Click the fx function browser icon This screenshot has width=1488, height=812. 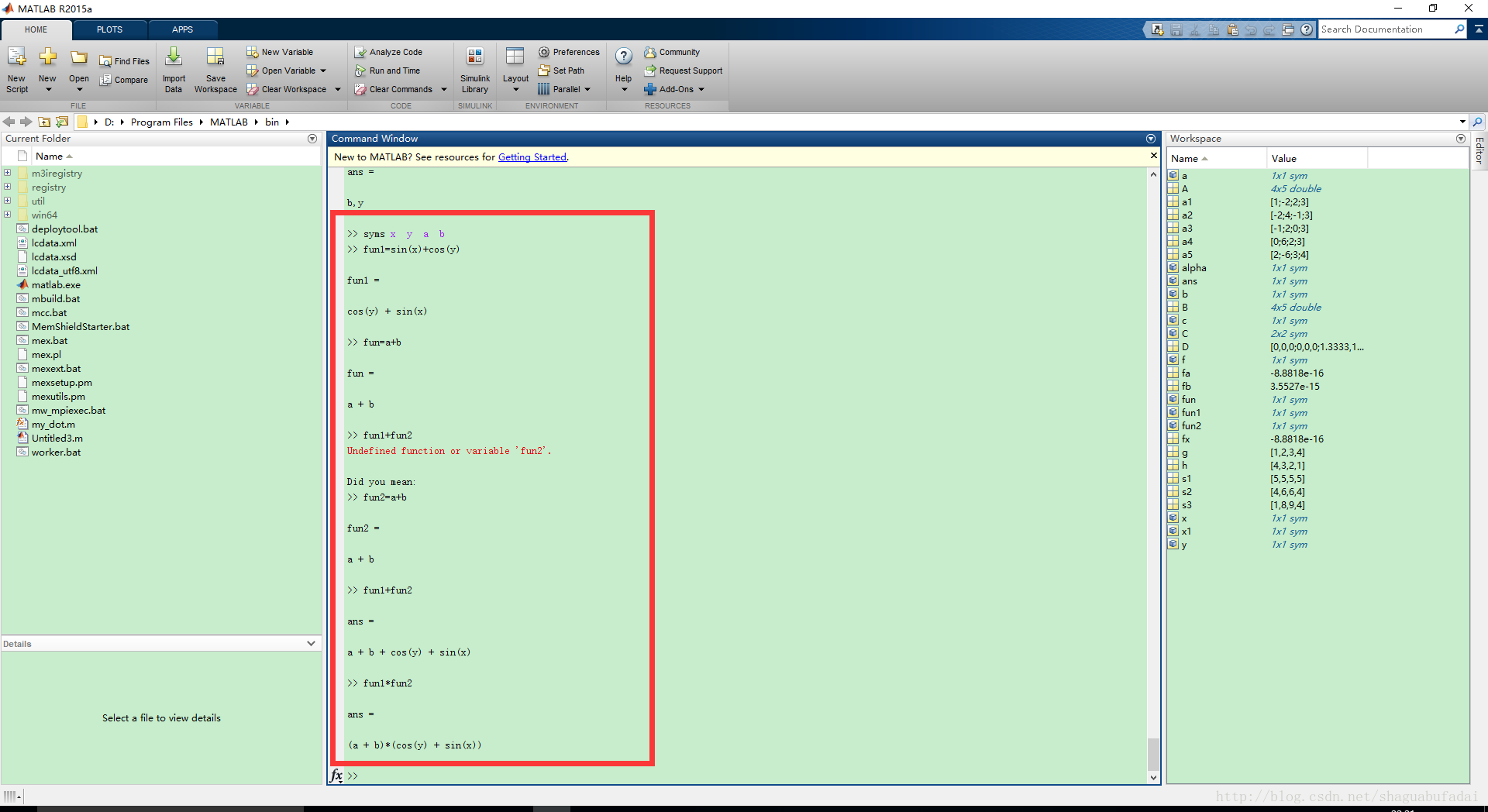pos(336,776)
